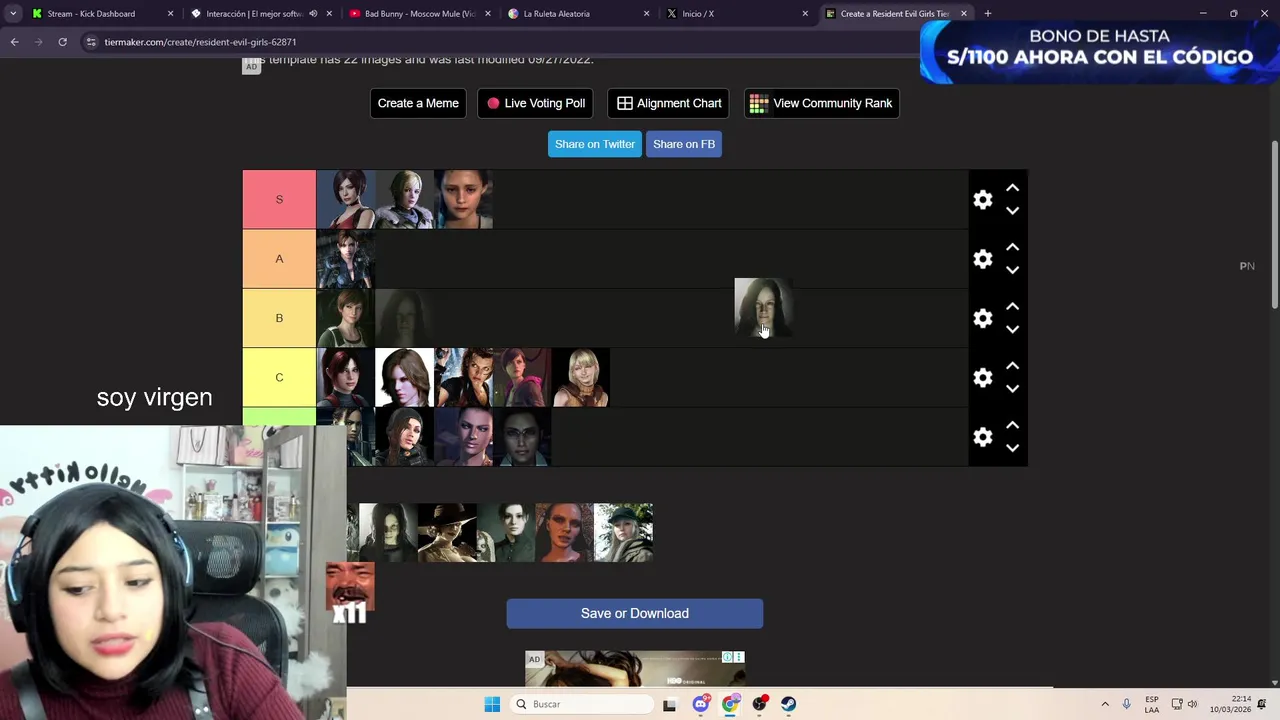1280x720 pixels.
Task: Select the A tier label
Action: click(279, 259)
